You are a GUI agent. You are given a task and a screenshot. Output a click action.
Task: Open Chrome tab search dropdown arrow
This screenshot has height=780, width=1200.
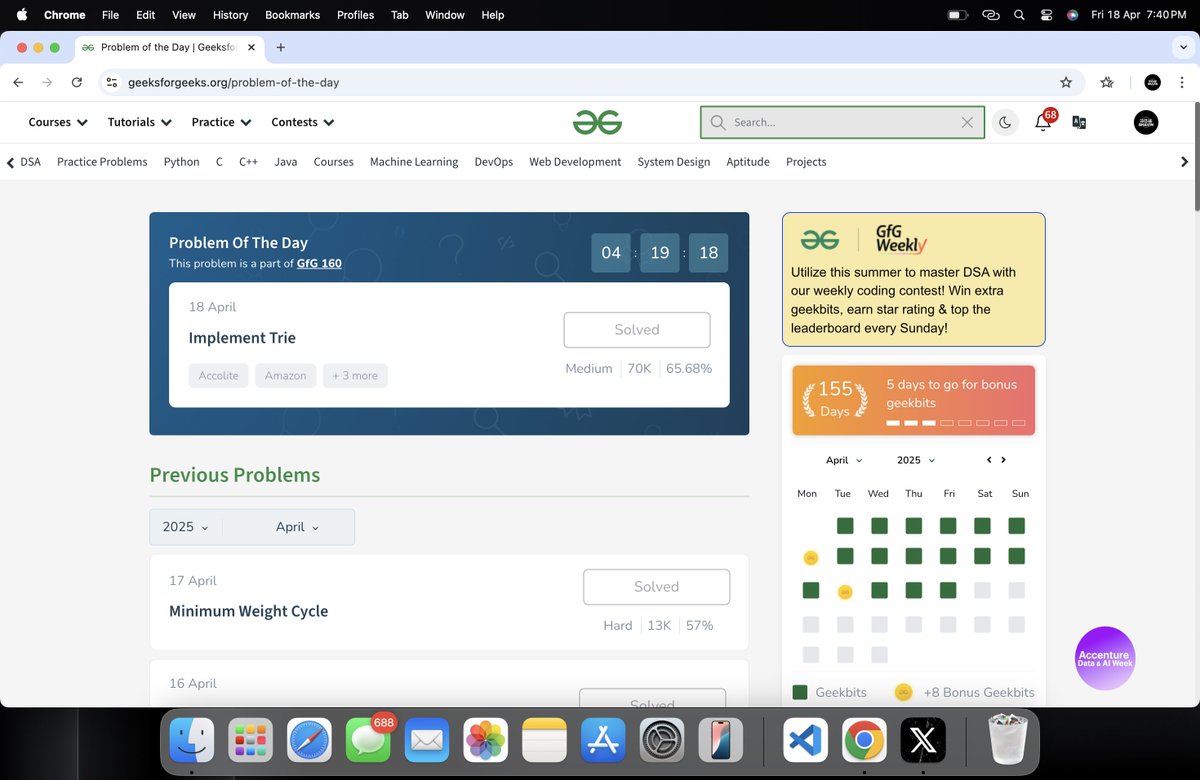coord(1184,47)
